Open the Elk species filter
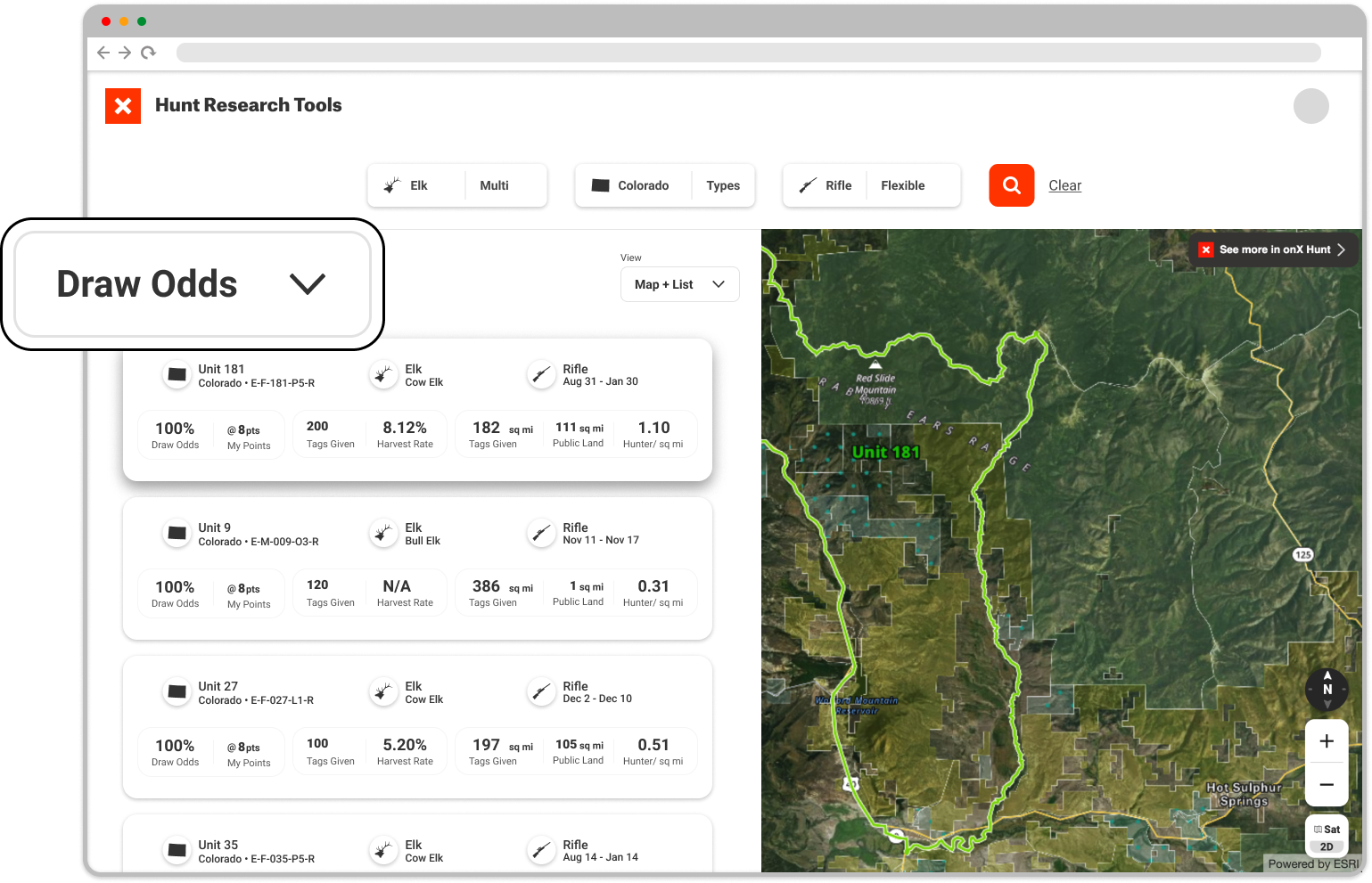 (x=416, y=185)
